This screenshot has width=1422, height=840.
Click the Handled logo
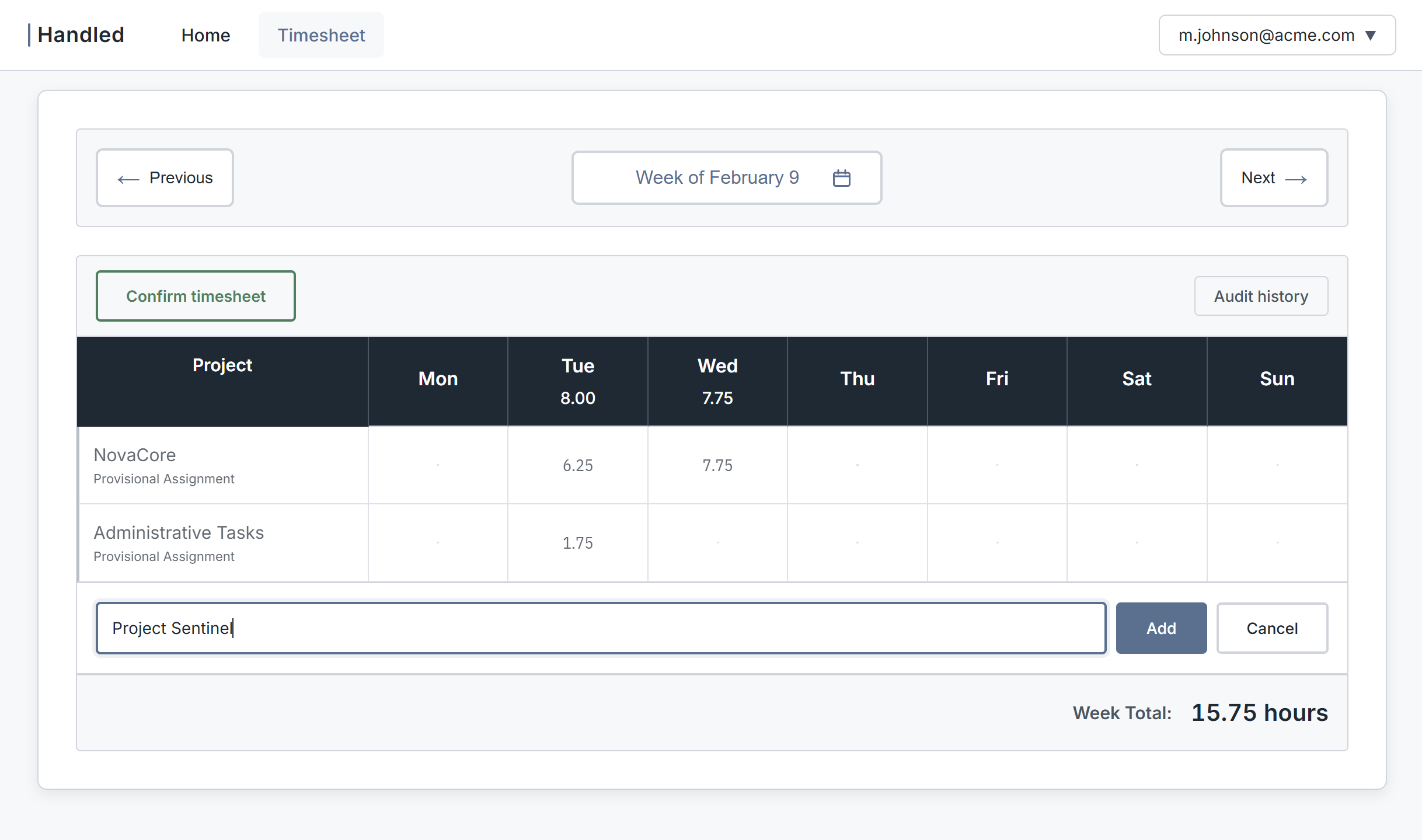click(x=81, y=34)
